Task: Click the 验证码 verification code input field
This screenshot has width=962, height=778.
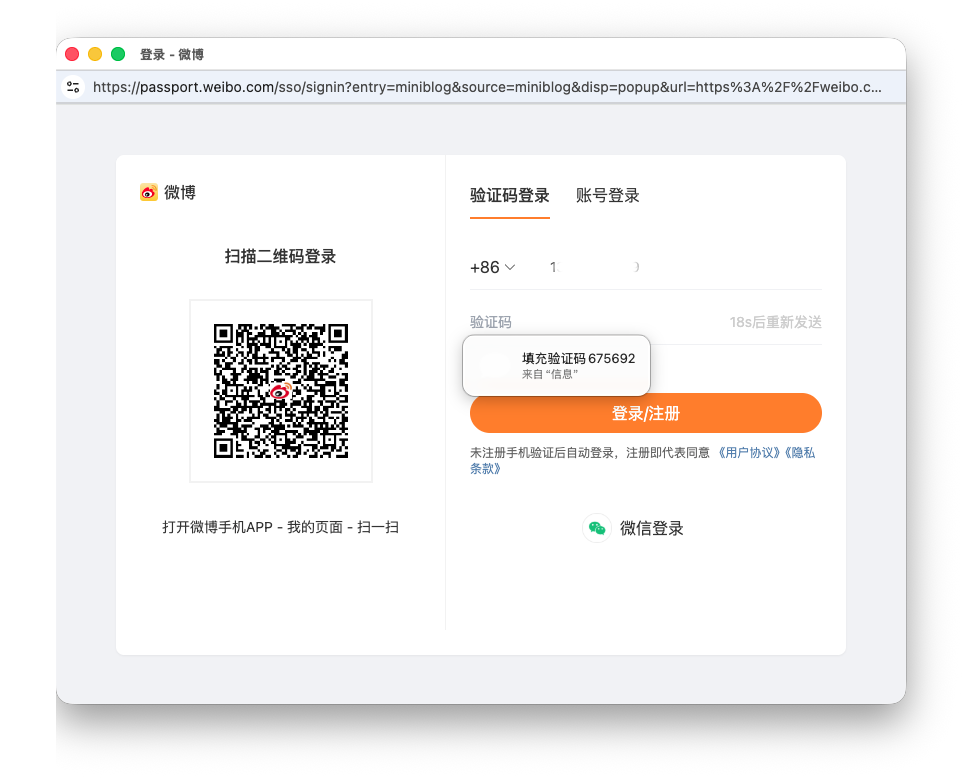Action: click(x=550, y=322)
